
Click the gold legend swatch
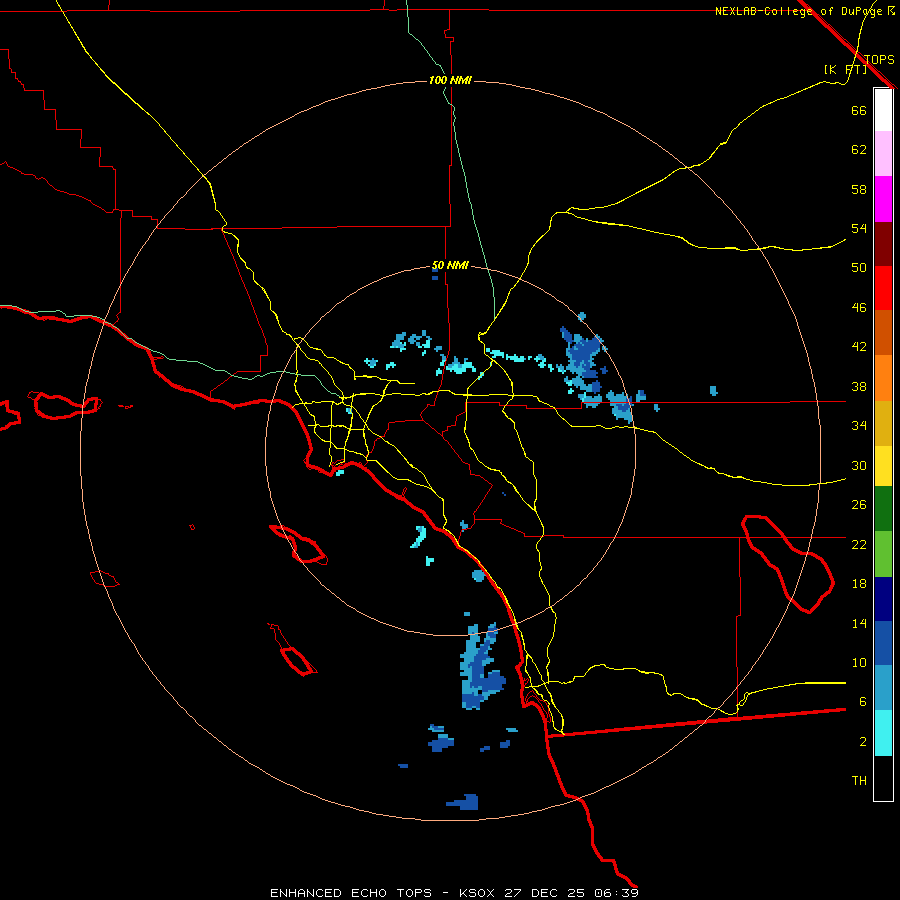883,423
